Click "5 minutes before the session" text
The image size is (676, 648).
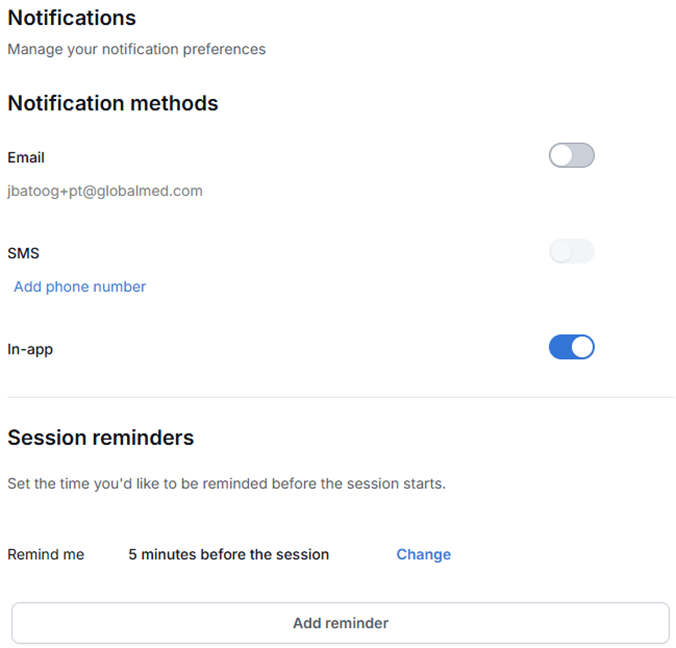(228, 554)
